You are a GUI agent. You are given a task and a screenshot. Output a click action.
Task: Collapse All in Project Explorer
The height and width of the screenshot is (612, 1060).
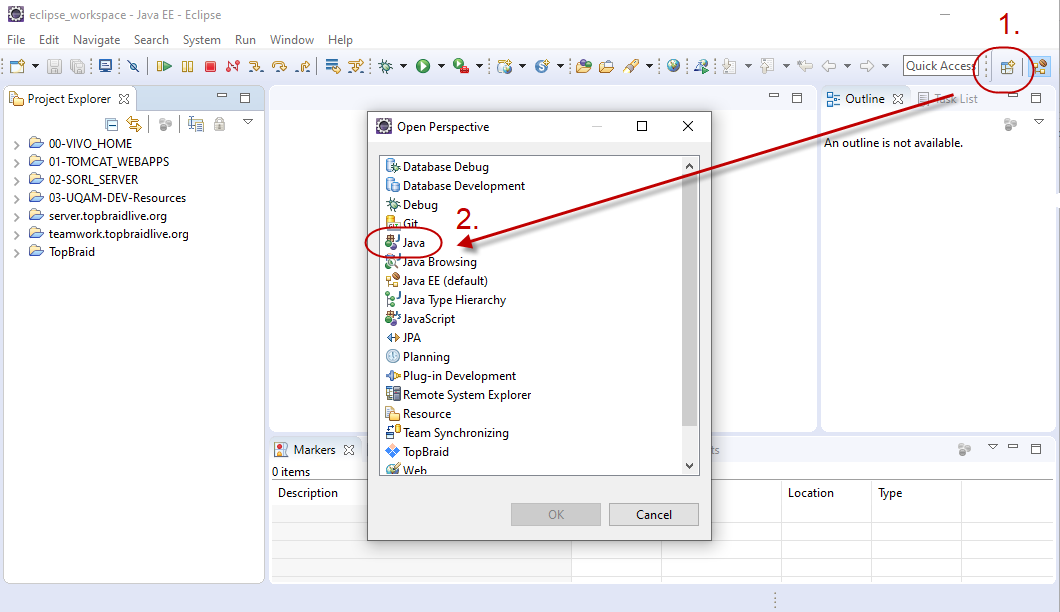[112, 124]
